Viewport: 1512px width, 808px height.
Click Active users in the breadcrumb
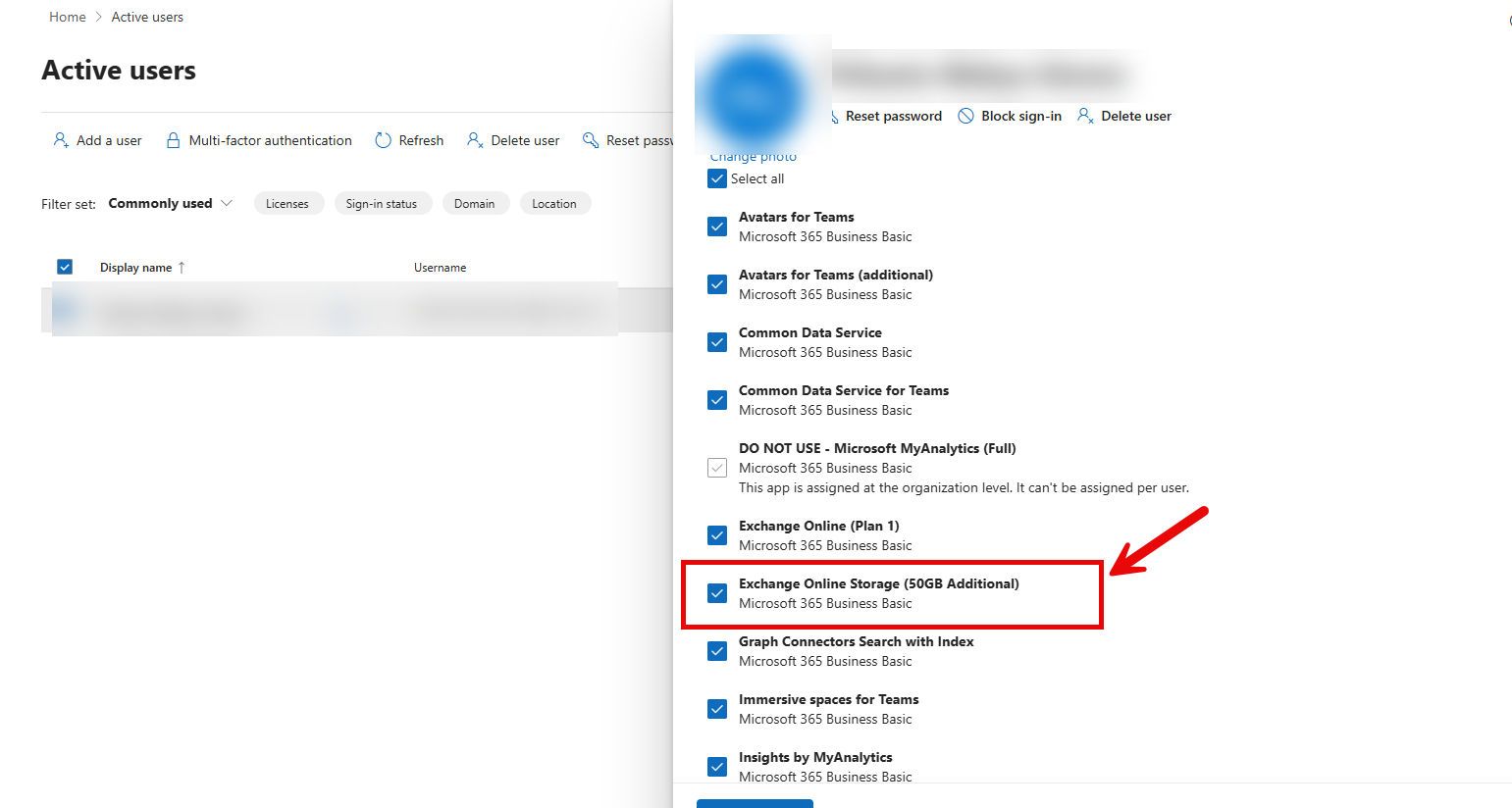tap(147, 17)
